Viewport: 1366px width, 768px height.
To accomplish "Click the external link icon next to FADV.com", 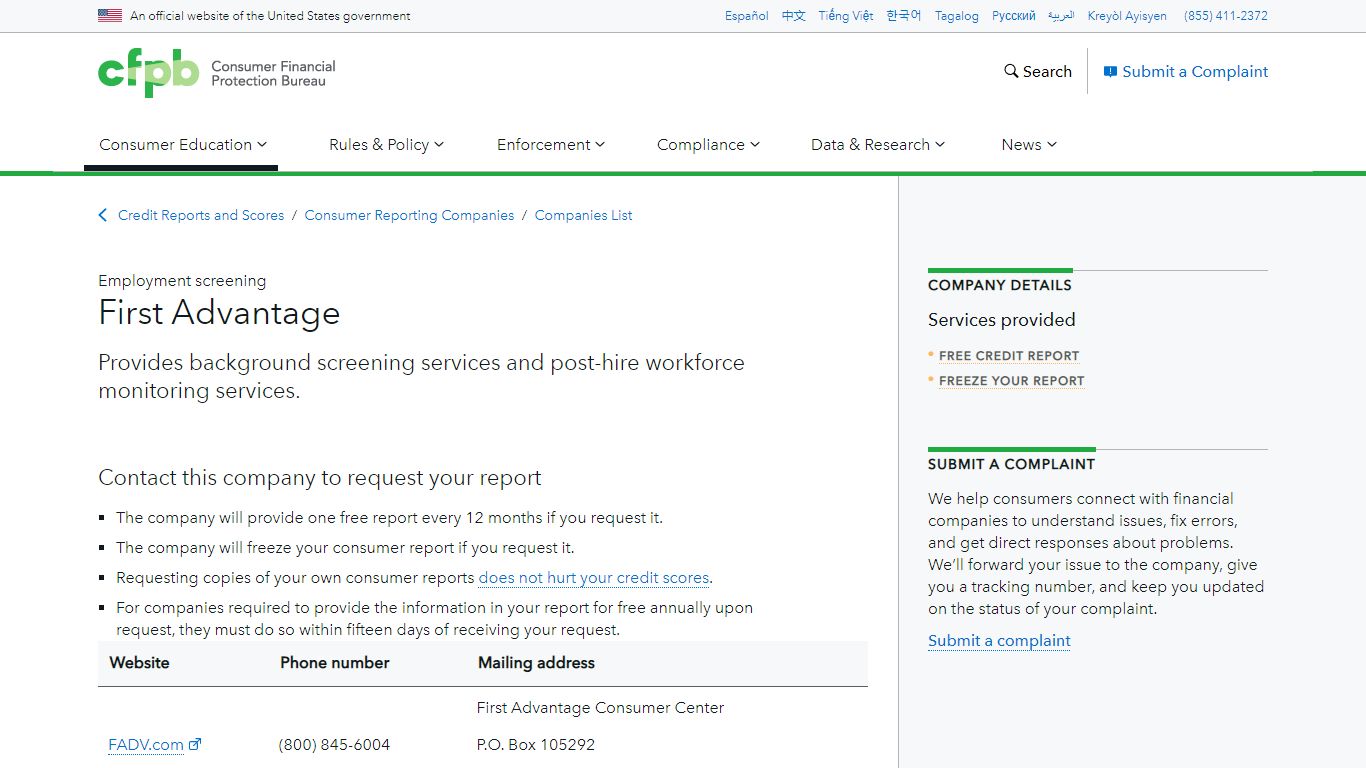I will (x=195, y=744).
